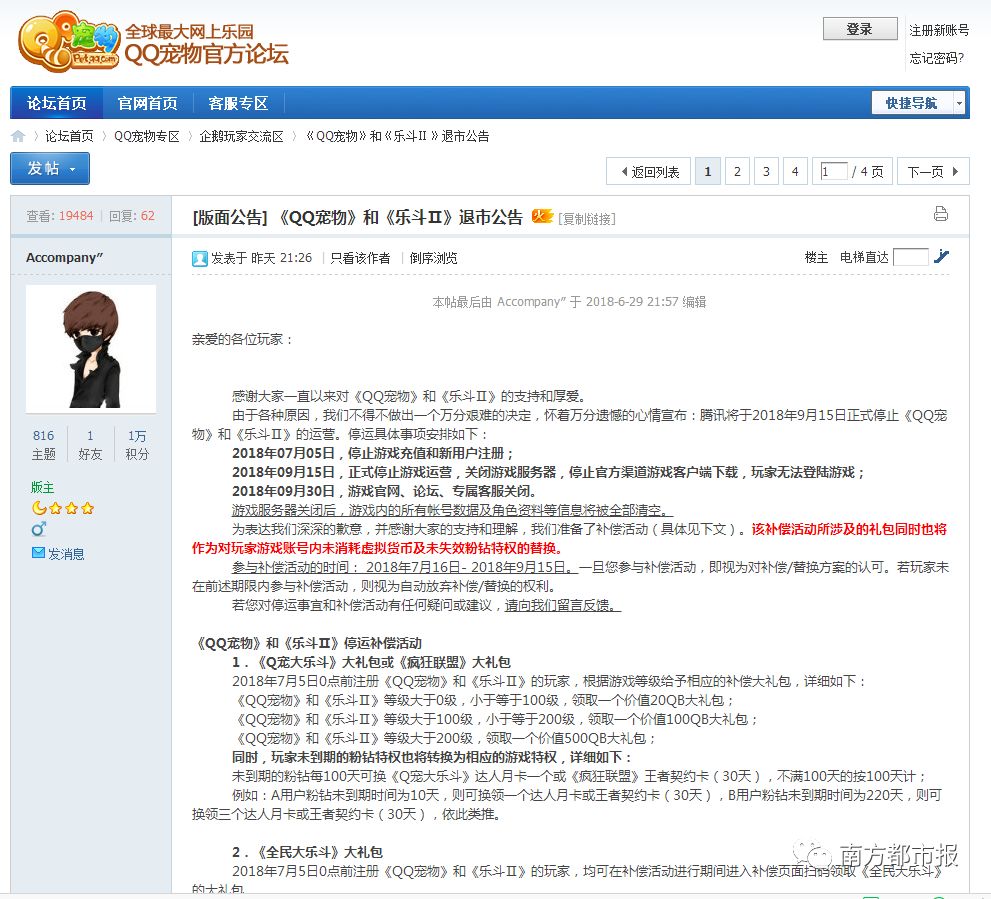Screen dimensions: 991x899
Task: Switch page order with the 楼主 marker
Action: (x=816, y=257)
